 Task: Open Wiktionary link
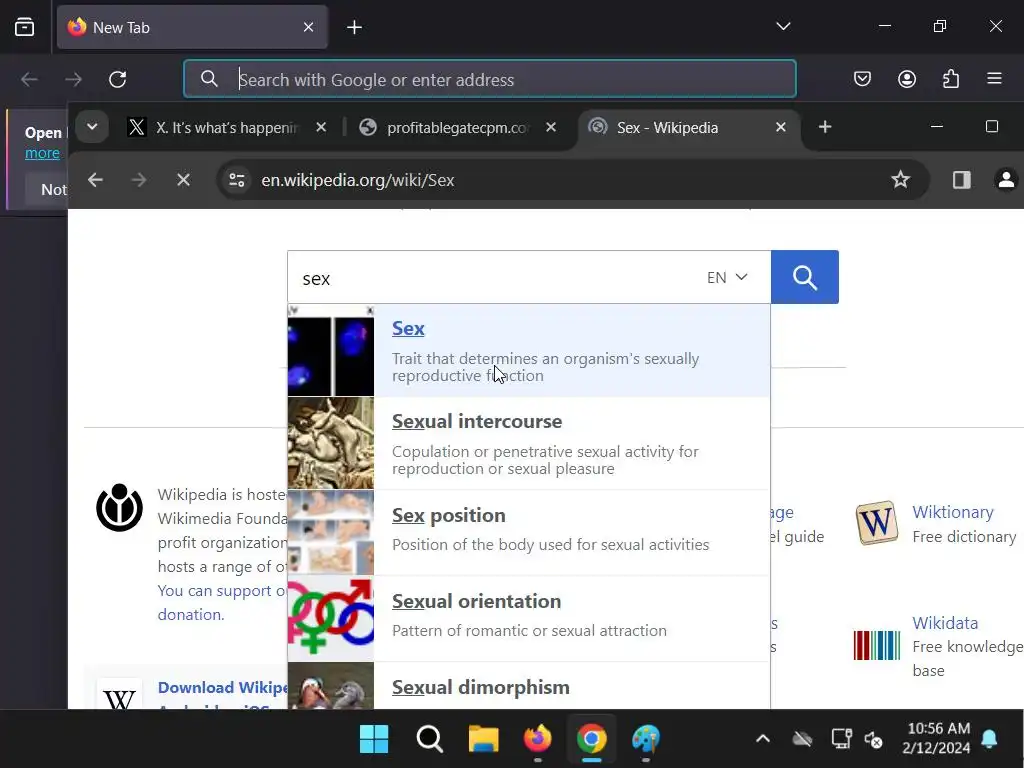point(953,513)
